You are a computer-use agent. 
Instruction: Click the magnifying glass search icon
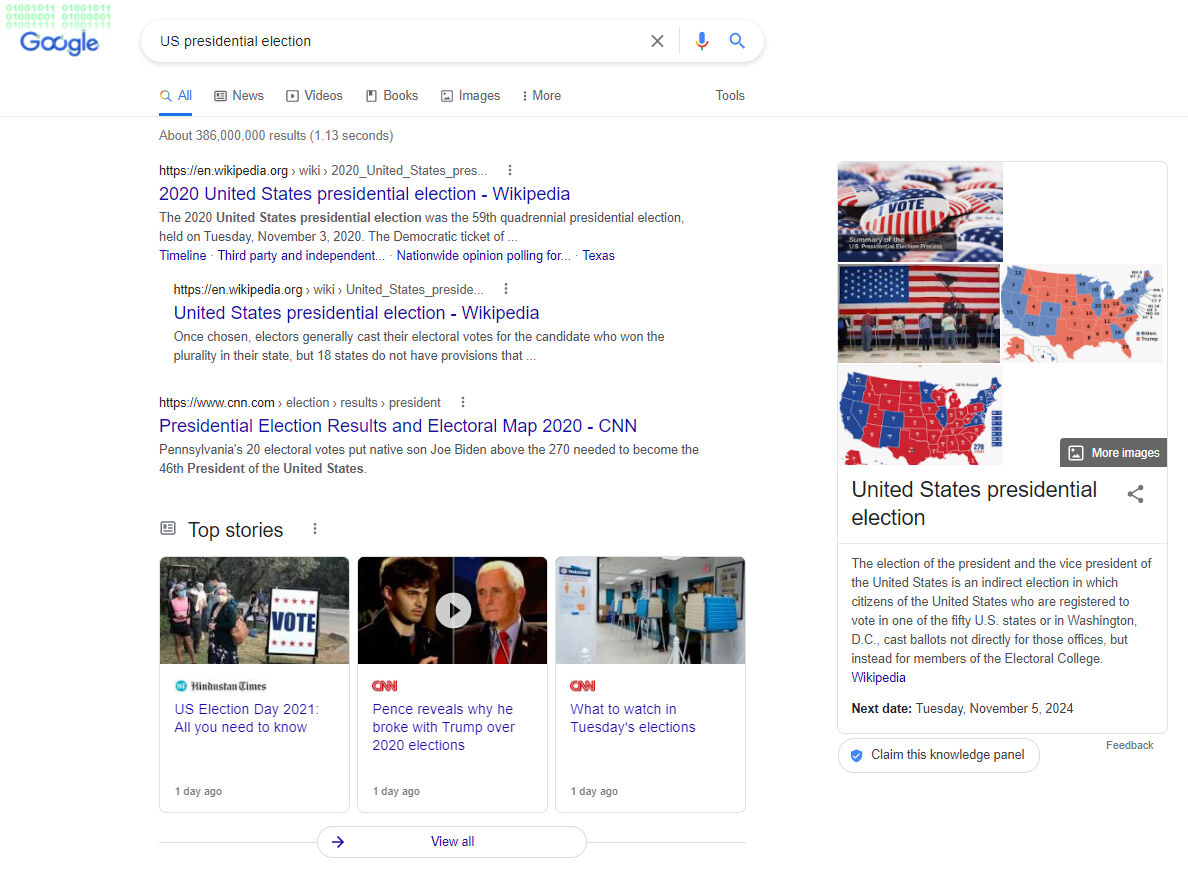point(737,41)
